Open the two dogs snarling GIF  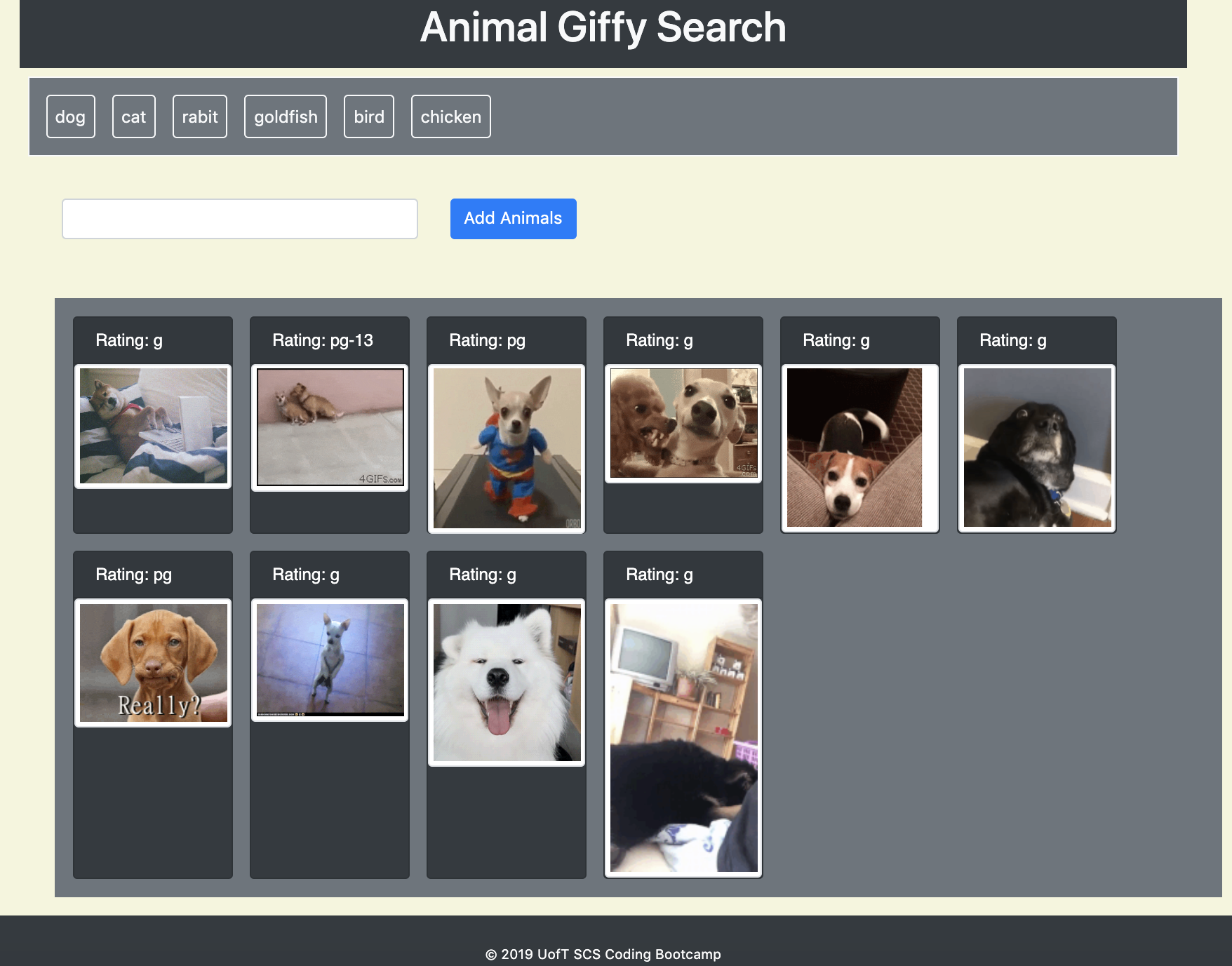[683, 423]
